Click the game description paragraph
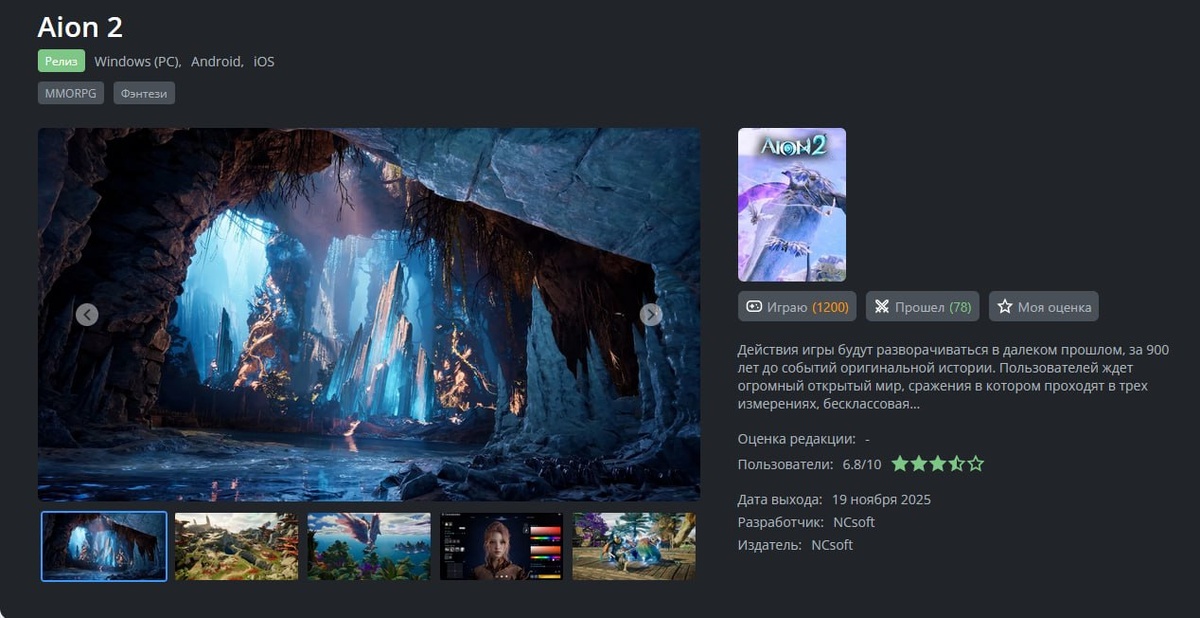 pyautogui.click(x=953, y=377)
